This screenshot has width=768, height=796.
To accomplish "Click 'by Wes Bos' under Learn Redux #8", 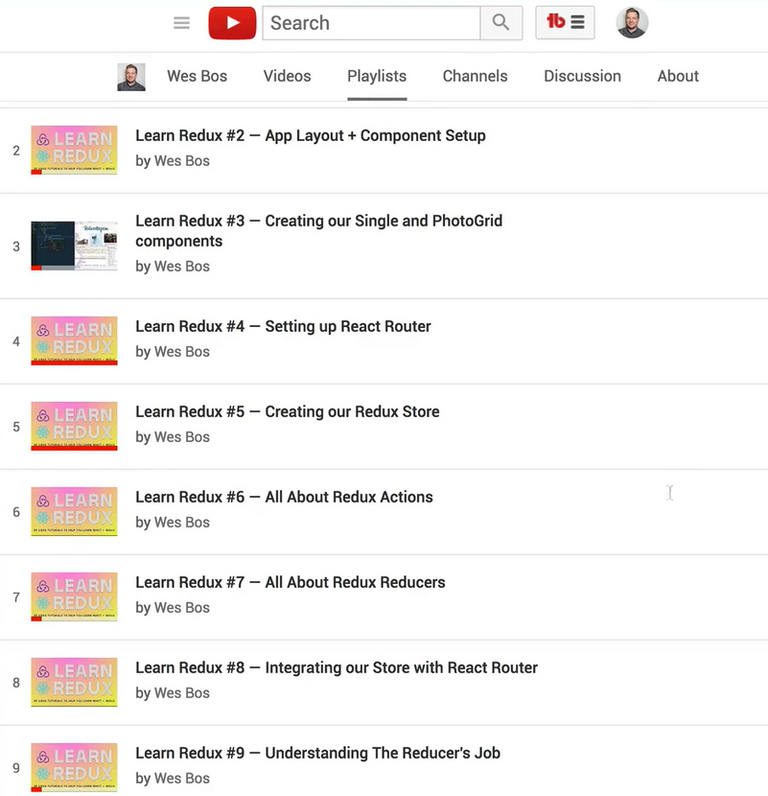I will tap(172, 693).
